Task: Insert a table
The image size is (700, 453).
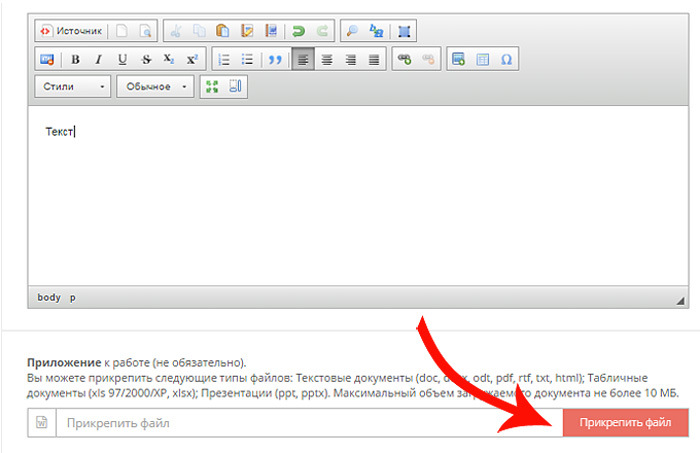Action: click(x=482, y=60)
